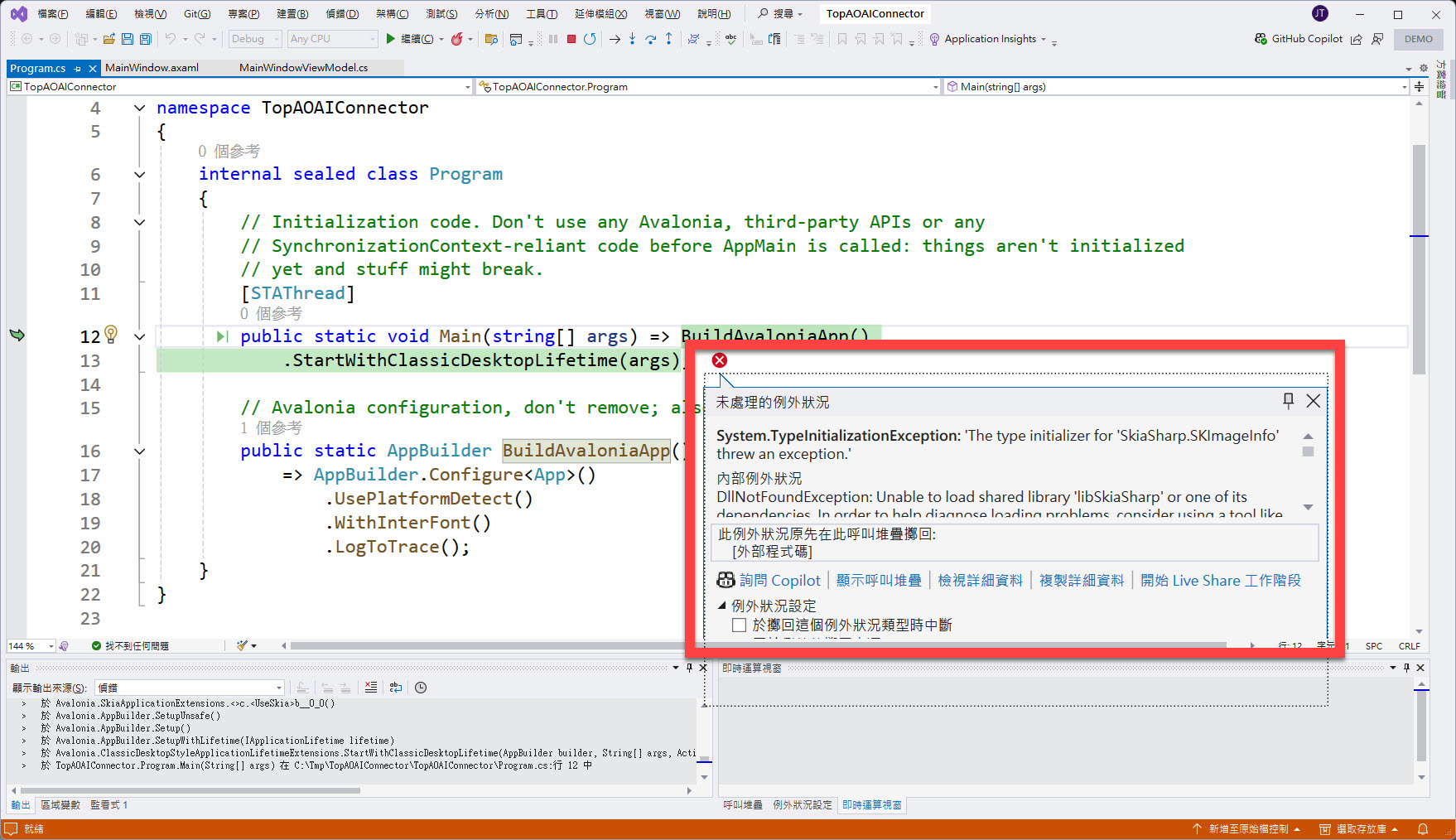
Task: Click the Live Share icon beside GitHub Copilot
Action: 1356,39
